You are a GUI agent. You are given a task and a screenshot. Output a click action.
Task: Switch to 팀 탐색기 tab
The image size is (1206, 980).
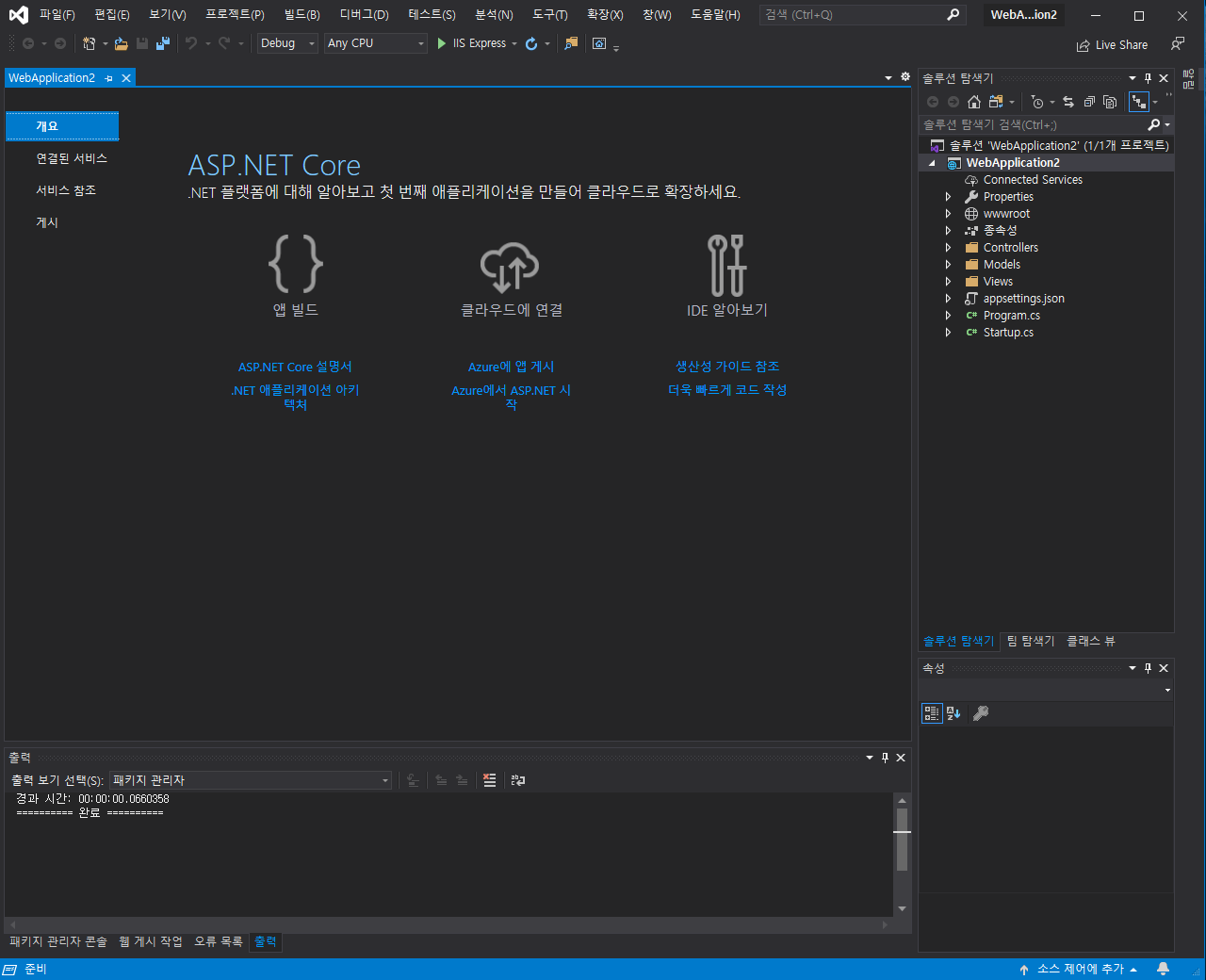[x=1031, y=641]
